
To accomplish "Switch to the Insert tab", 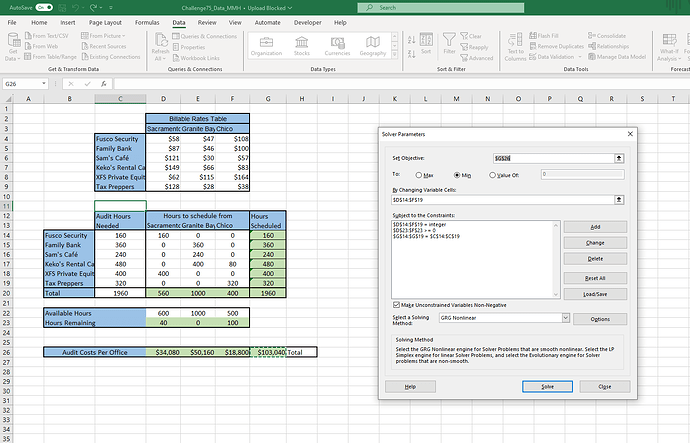I will coord(68,22).
